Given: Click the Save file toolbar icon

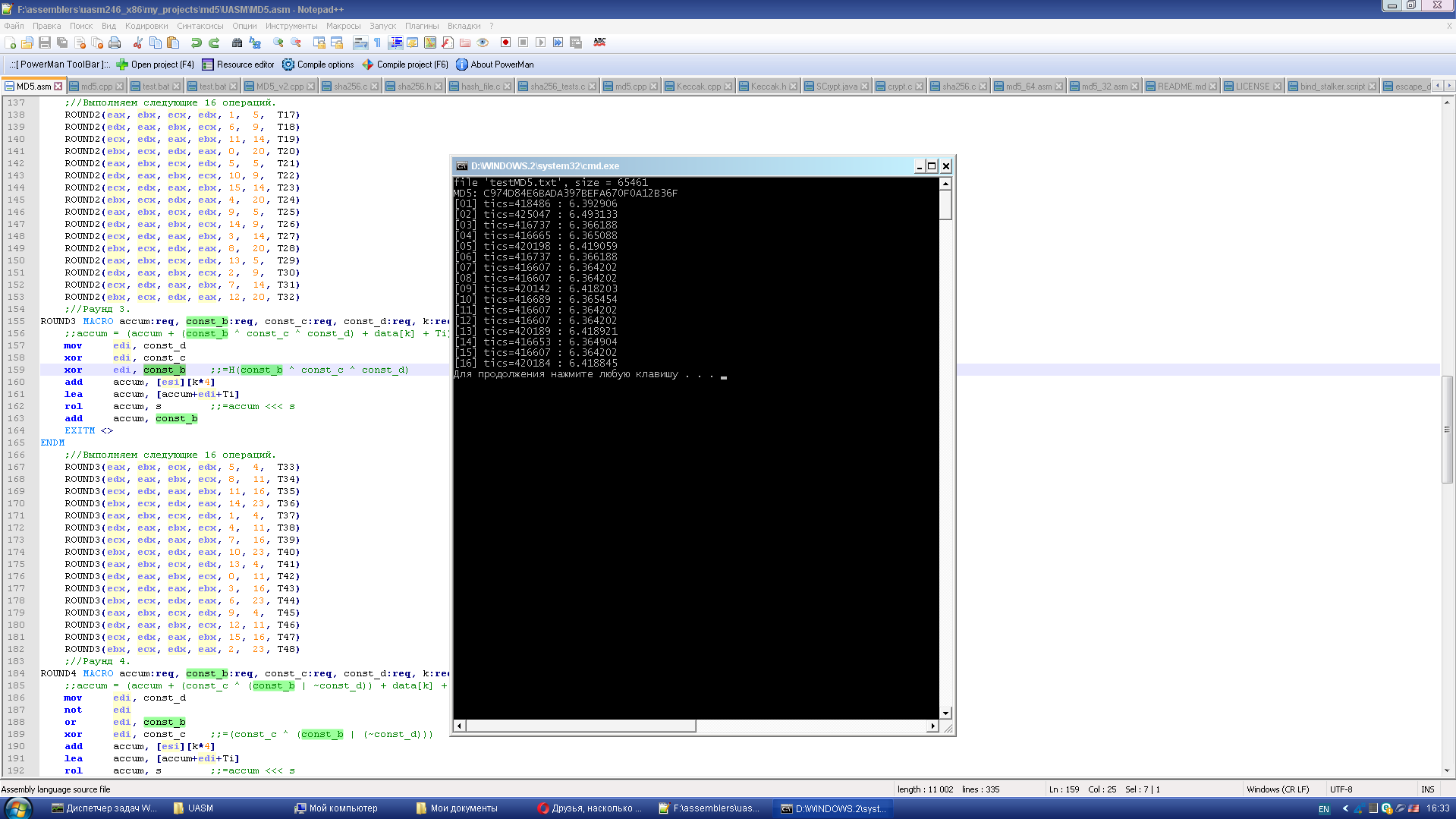Looking at the screenshot, I should [x=45, y=43].
